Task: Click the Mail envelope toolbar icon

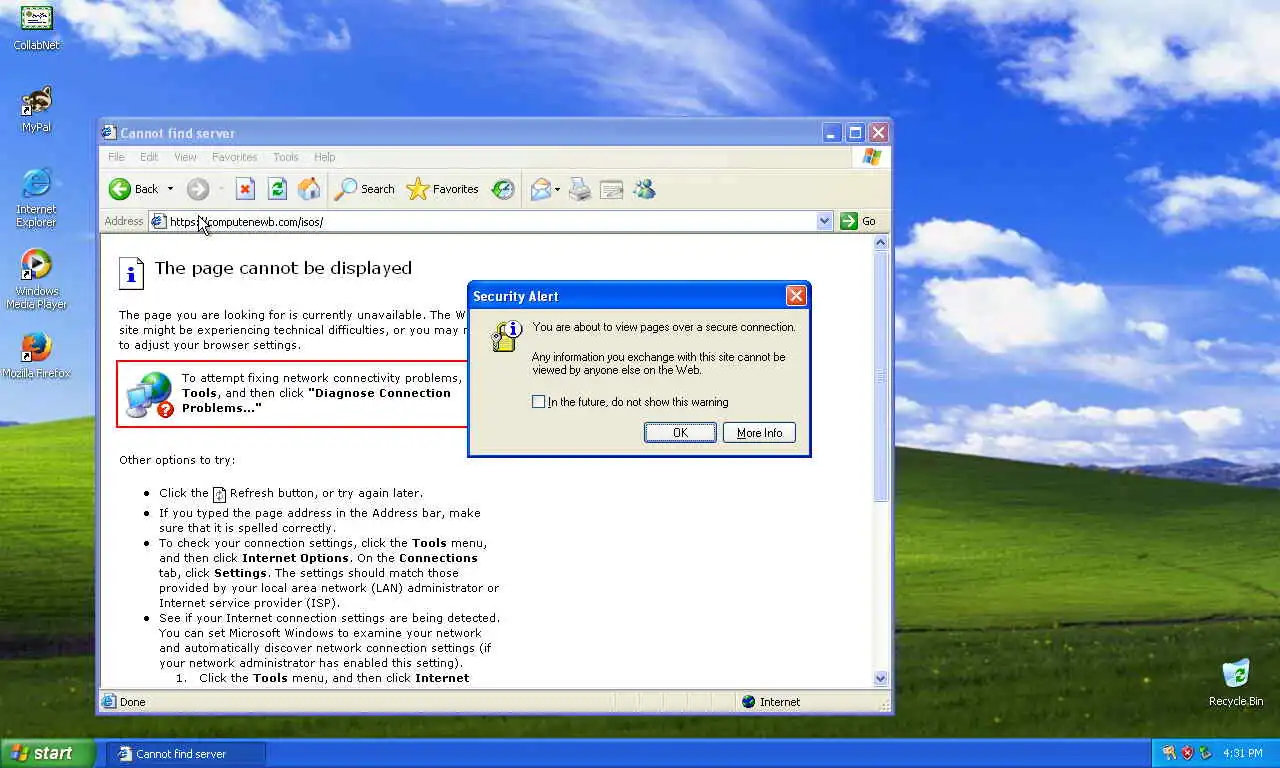Action: [x=541, y=189]
